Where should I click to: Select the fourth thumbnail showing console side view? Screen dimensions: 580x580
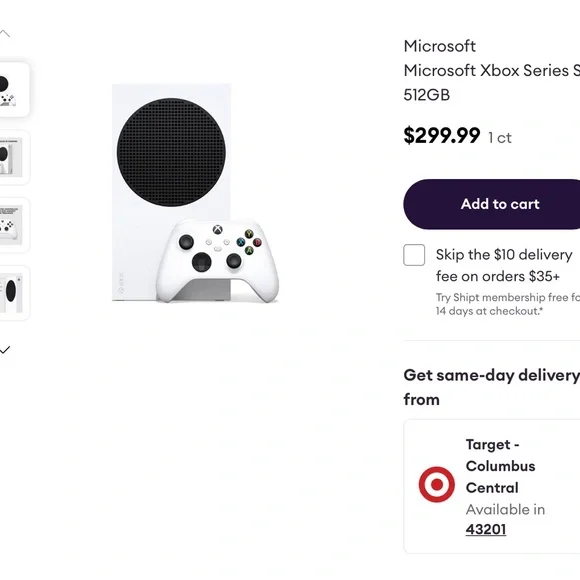[14, 293]
